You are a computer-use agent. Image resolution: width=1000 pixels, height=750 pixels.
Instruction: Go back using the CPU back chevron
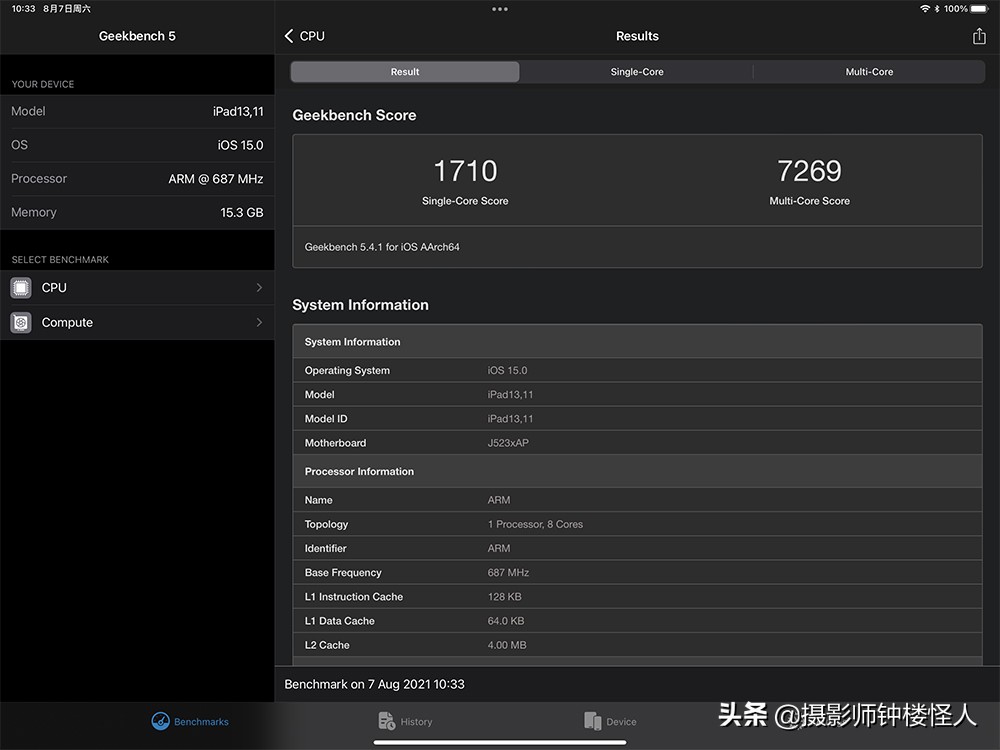click(290, 36)
